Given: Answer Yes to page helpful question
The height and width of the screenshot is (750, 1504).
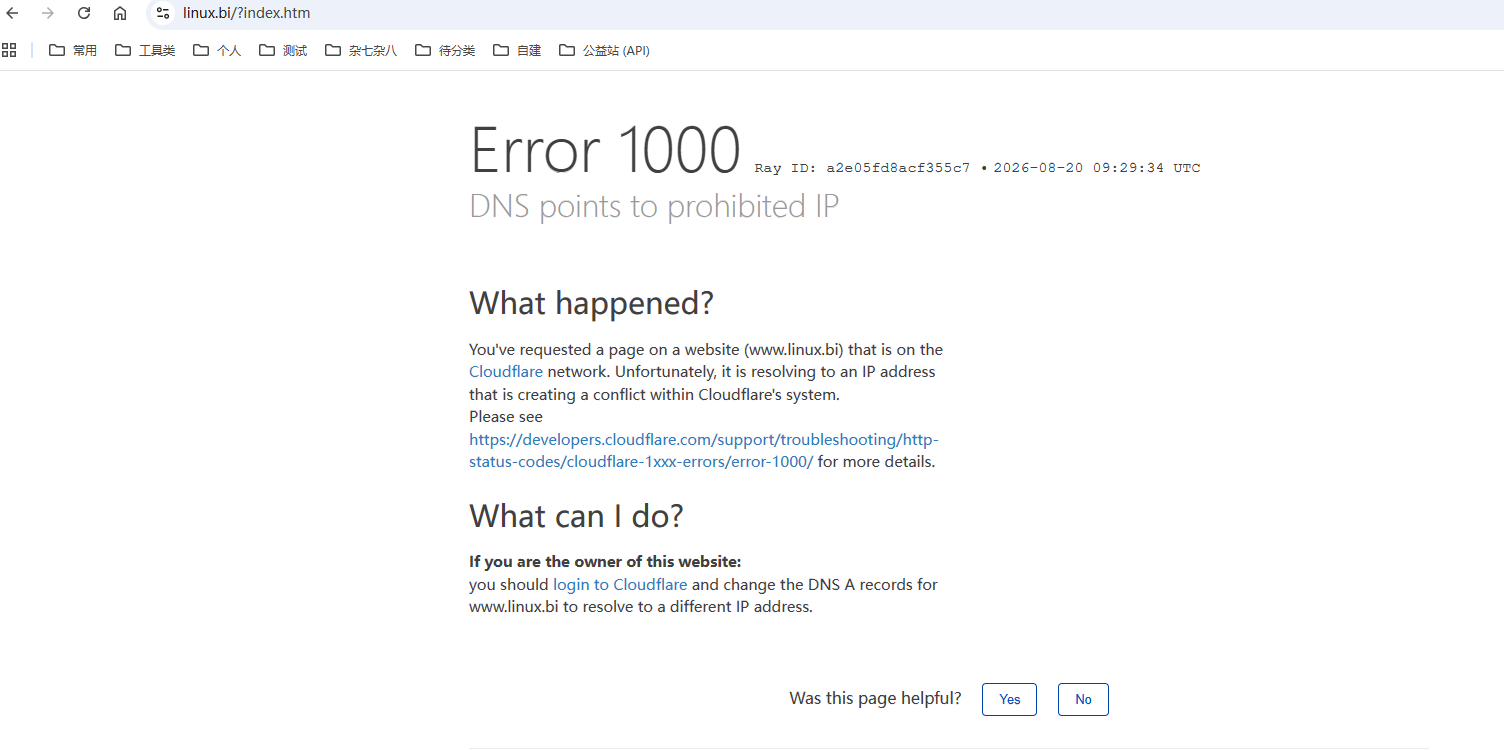Looking at the screenshot, I should [1009, 699].
